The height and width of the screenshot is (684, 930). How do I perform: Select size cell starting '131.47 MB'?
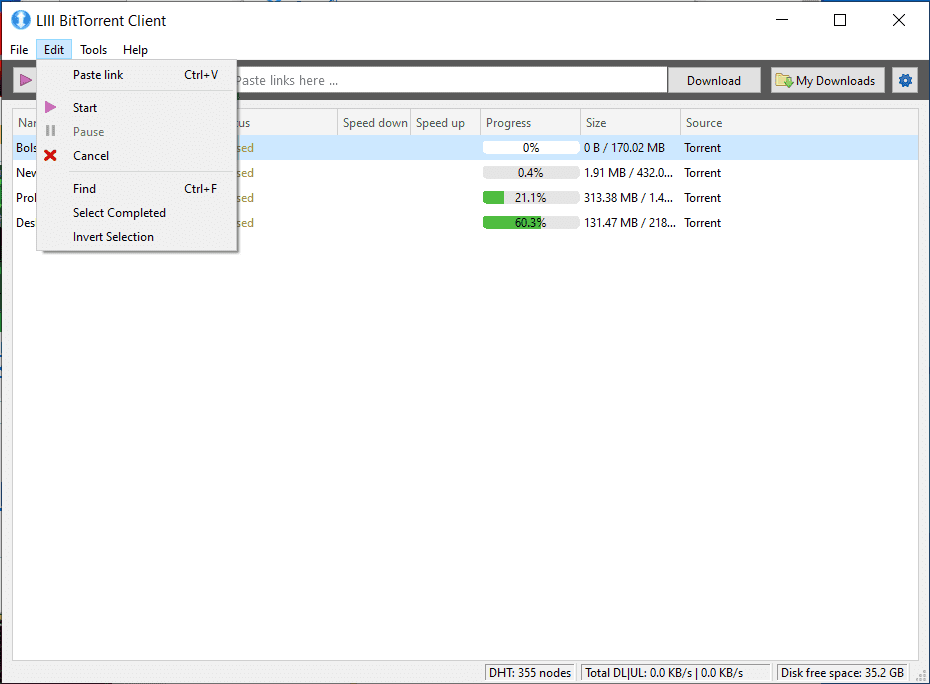coord(629,222)
